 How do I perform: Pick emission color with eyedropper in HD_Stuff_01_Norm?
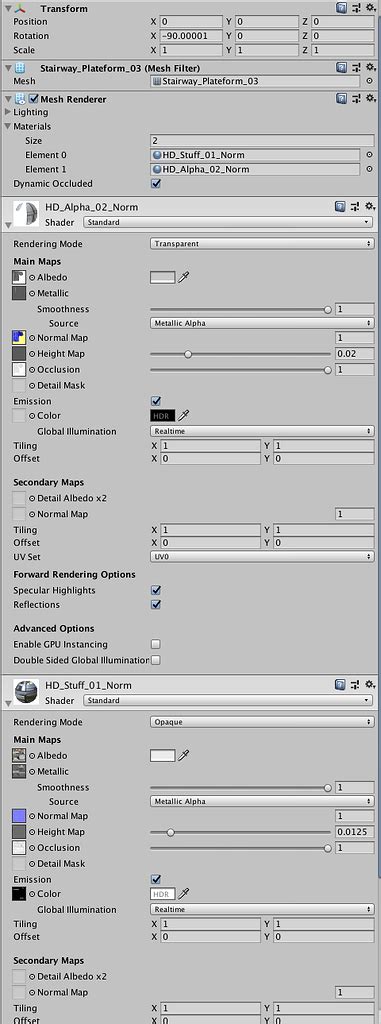[x=184, y=893]
